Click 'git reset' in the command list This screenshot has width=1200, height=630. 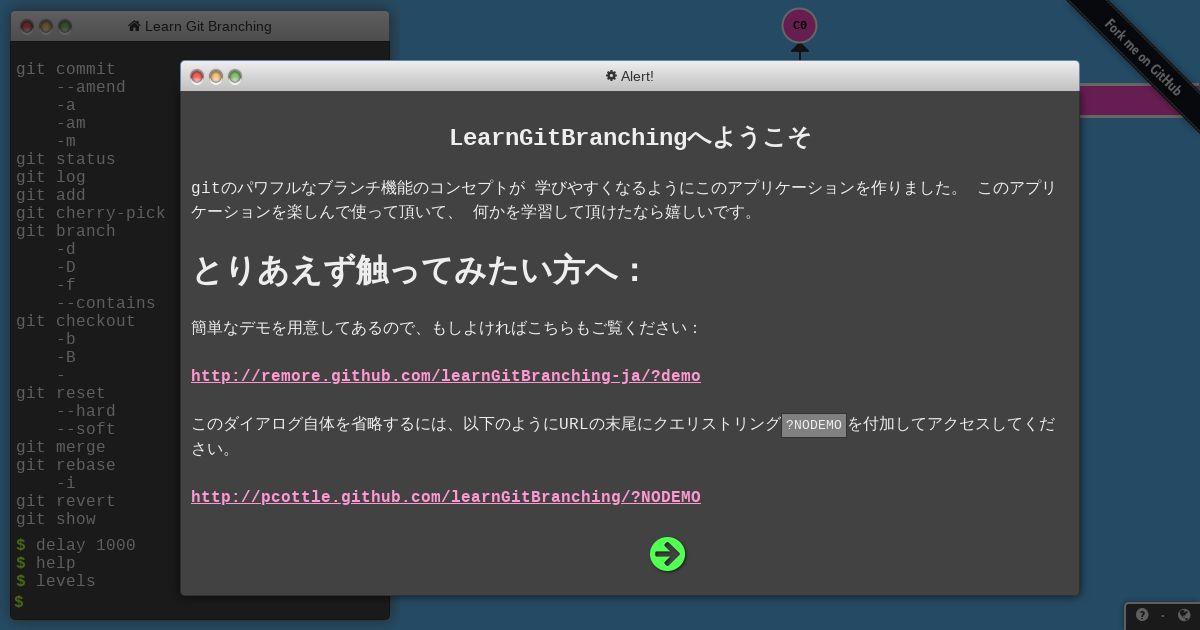click(x=61, y=393)
